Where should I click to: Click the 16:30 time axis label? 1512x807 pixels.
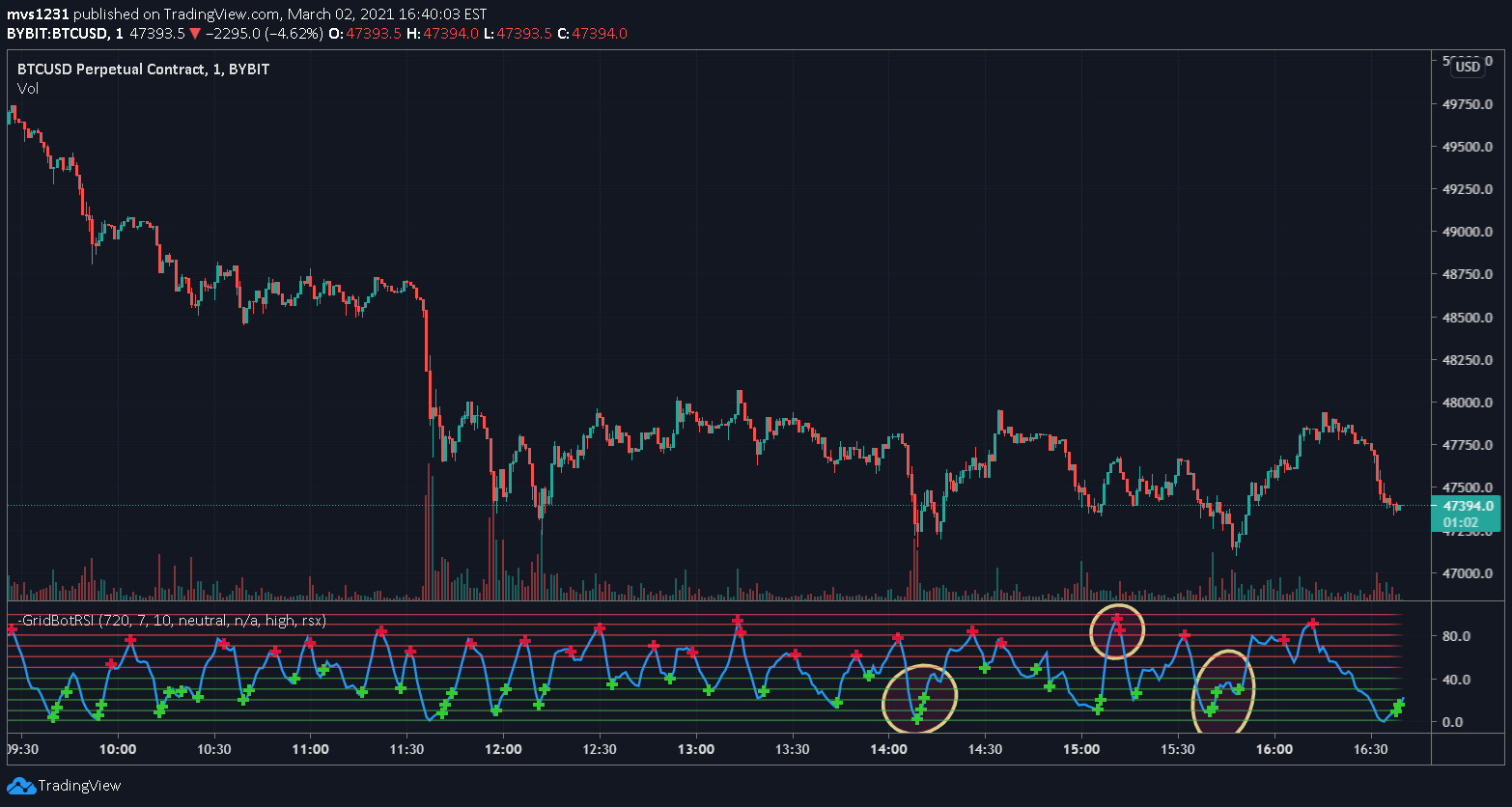(1371, 748)
